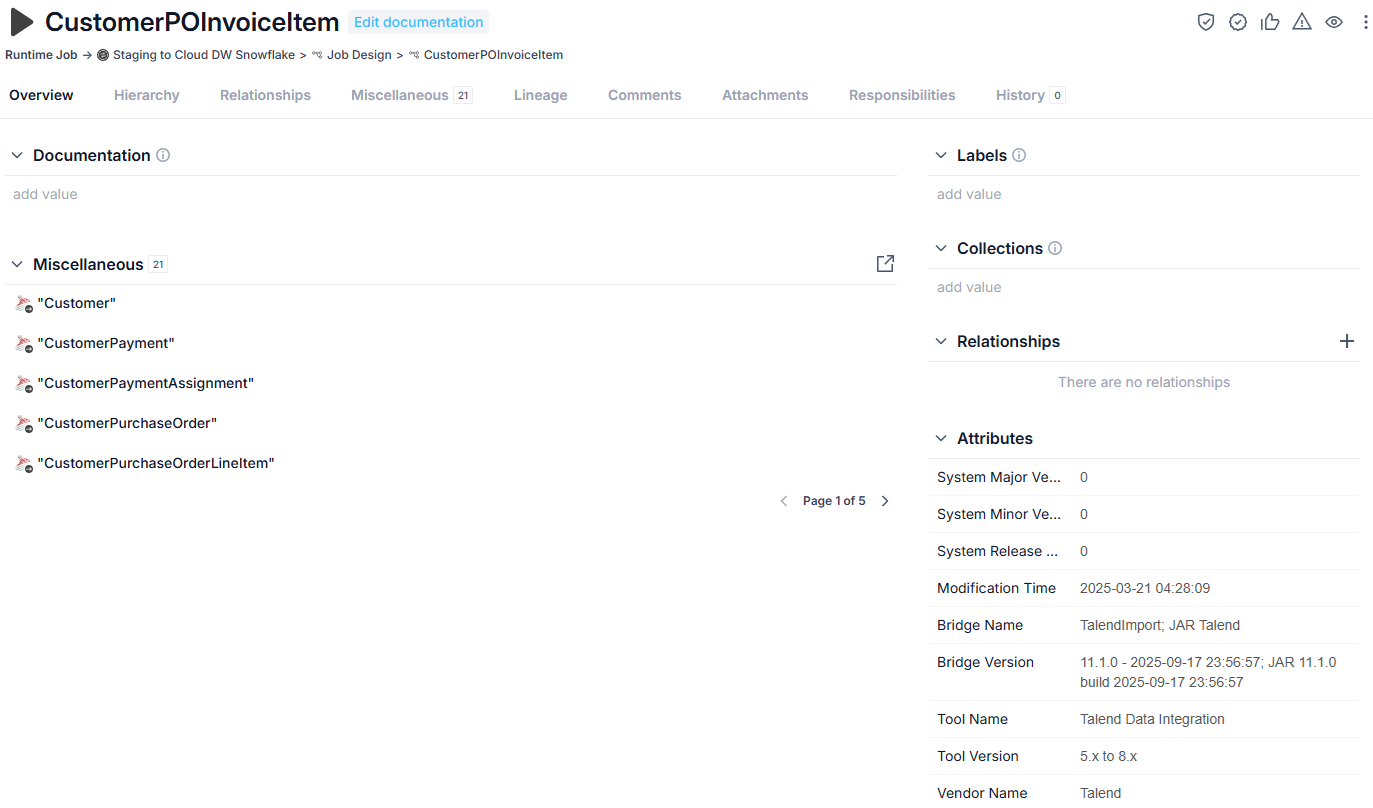Click the endorse checkmark badge icon
1373x808 pixels.
click(x=1238, y=22)
